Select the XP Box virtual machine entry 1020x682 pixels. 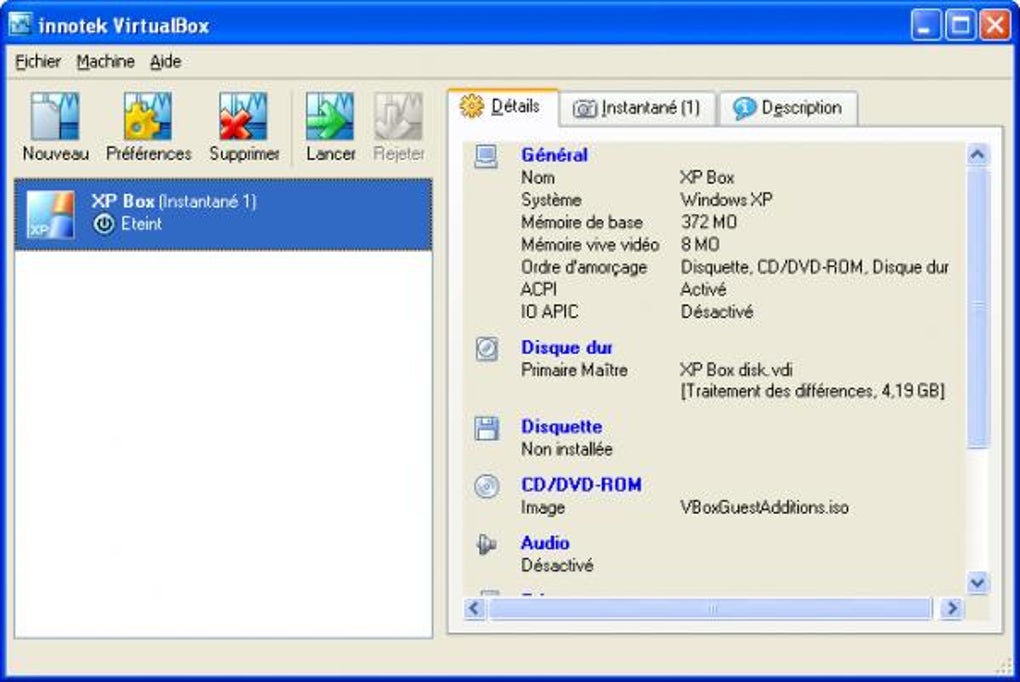click(x=223, y=215)
